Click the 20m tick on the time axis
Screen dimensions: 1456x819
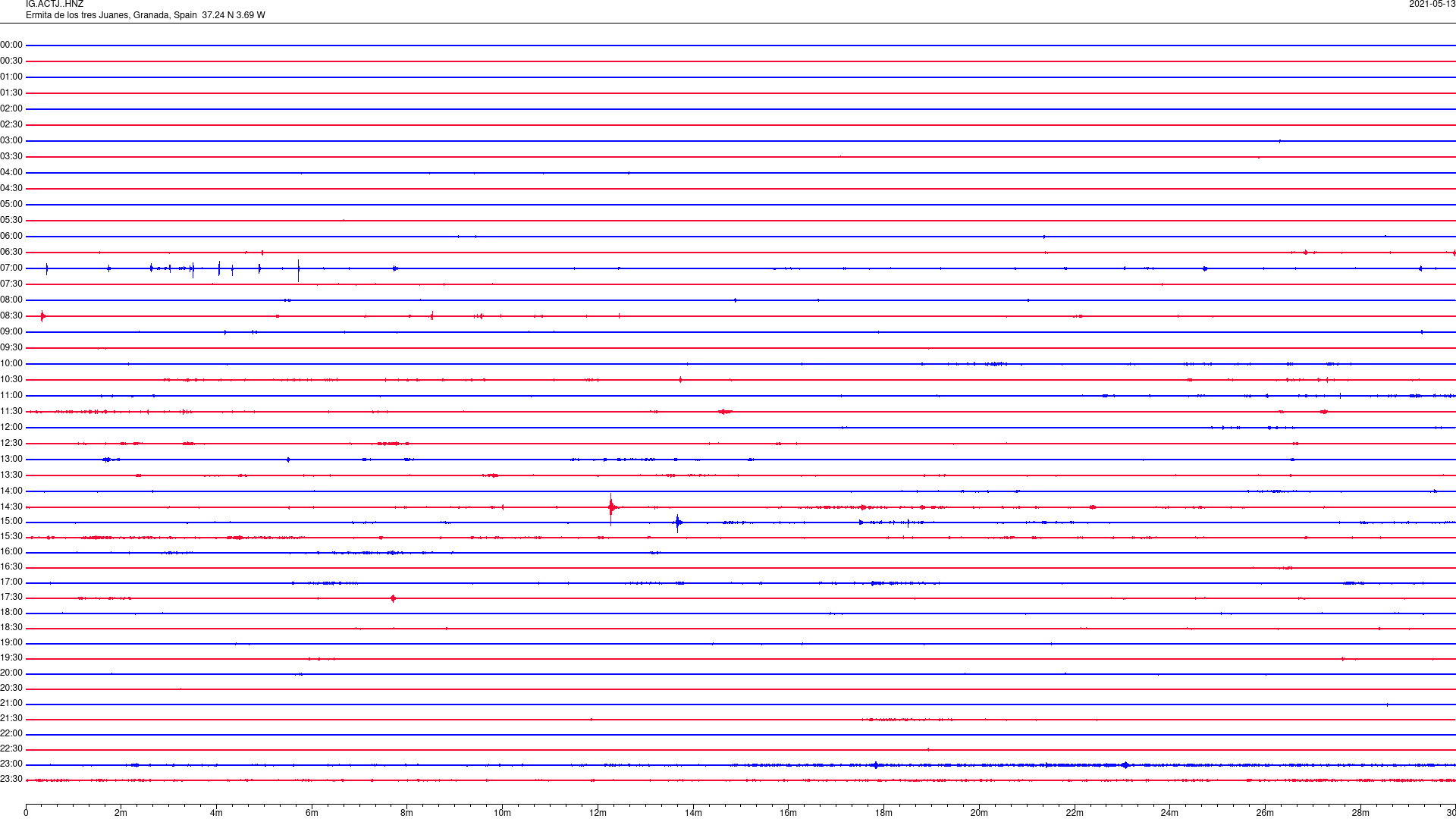979,813
